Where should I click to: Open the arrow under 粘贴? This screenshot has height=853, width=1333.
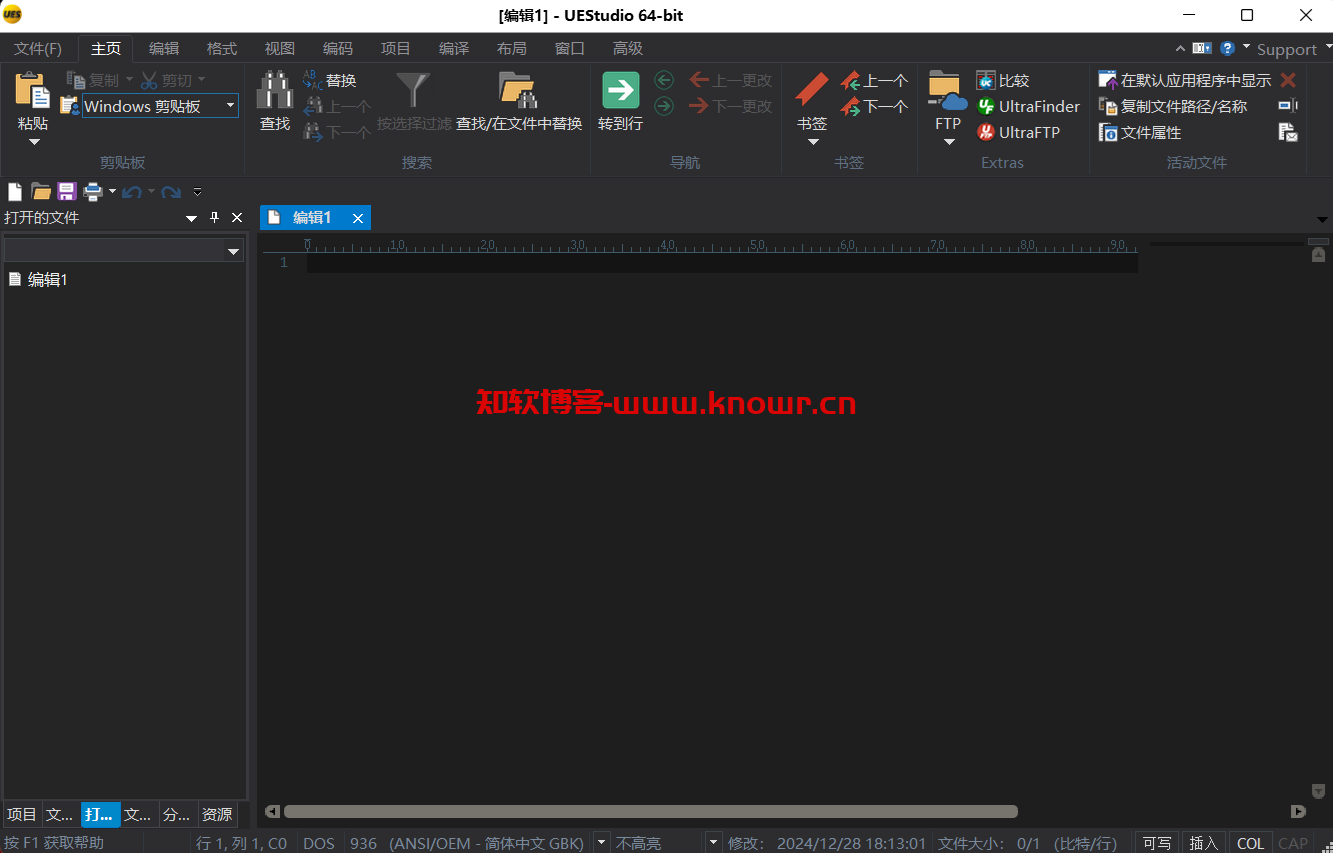pos(33,142)
